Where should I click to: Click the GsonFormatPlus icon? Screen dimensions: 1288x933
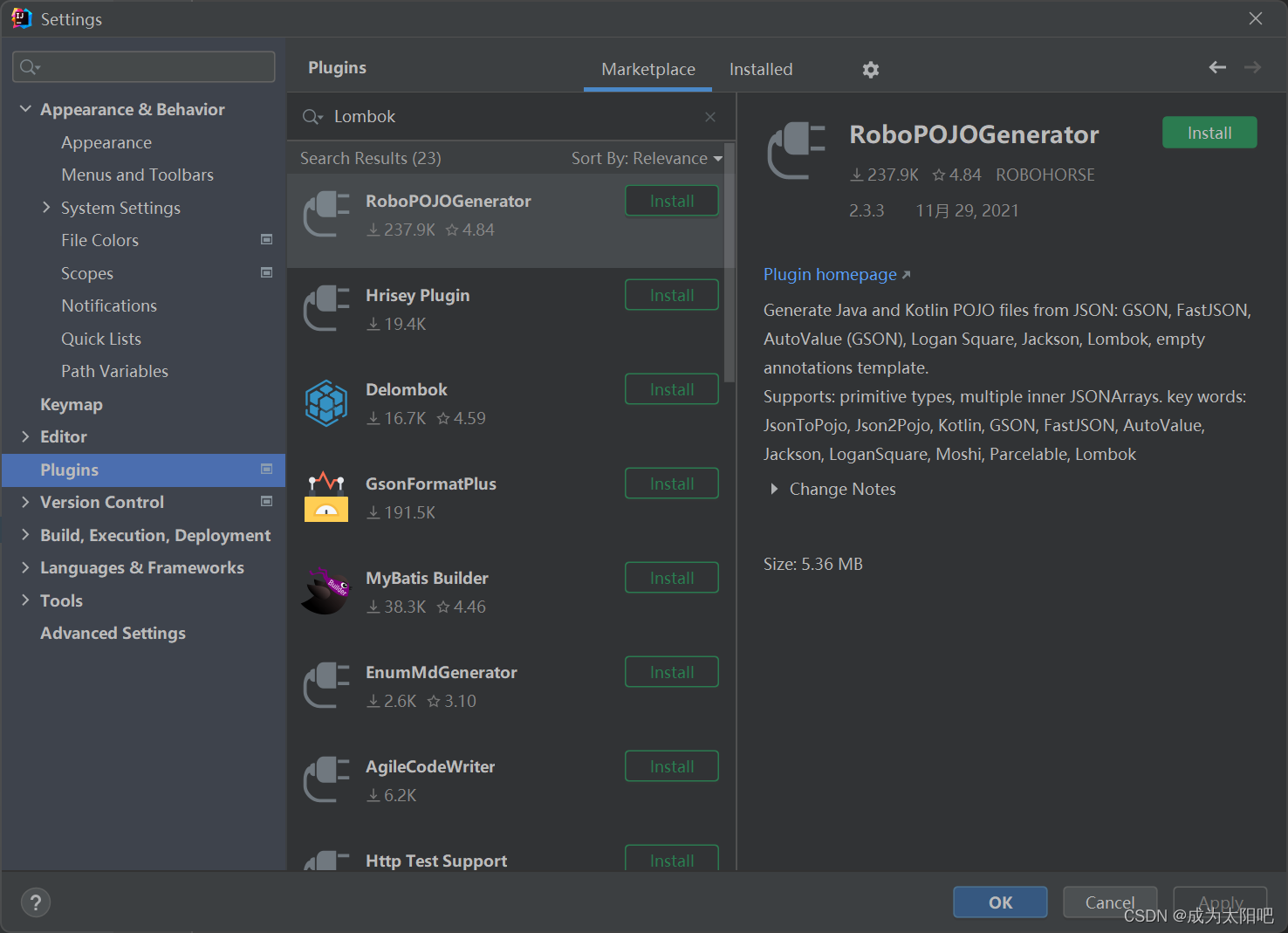pyautogui.click(x=326, y=497)
